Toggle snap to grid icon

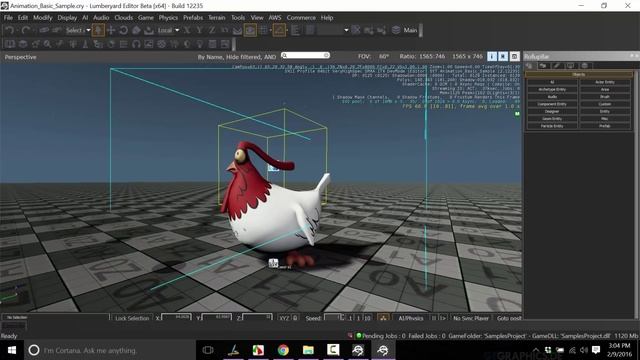(264, 30)
